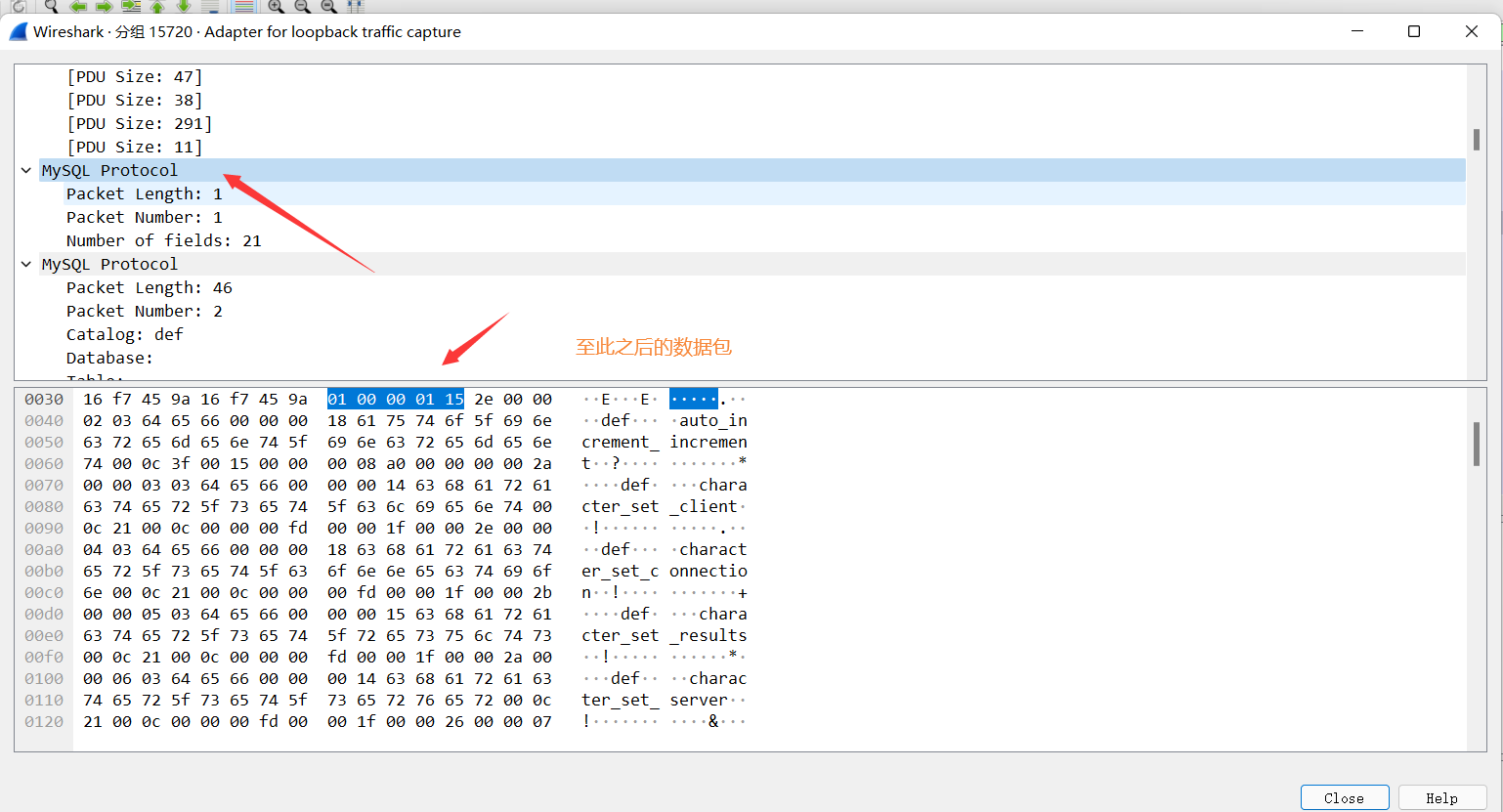Jump to first packet with up arrow icon
This screenshot has width=1503, height=812.
(x=156, y=7)
